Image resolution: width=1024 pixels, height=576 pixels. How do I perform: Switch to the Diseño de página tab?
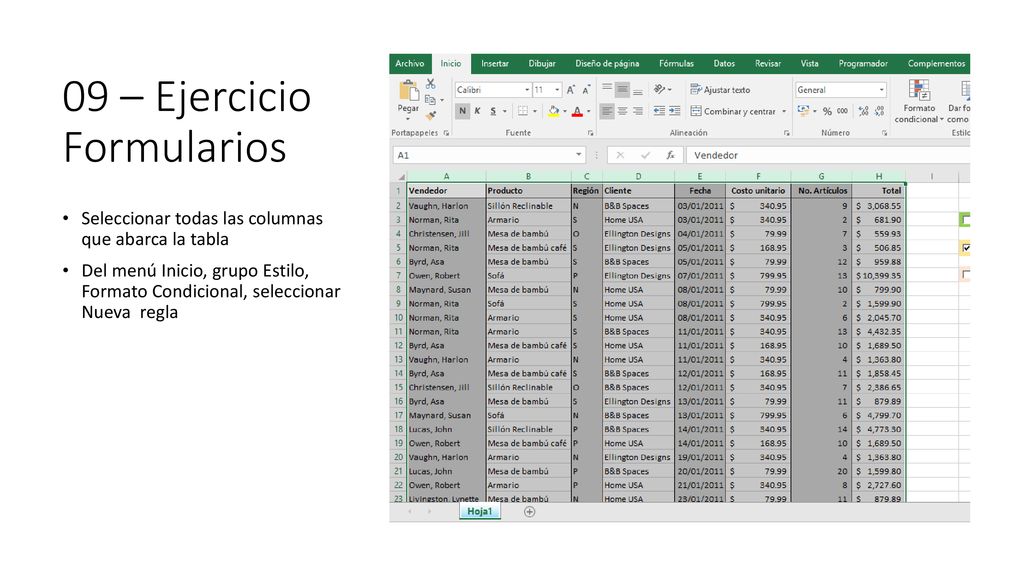[607, 64]
